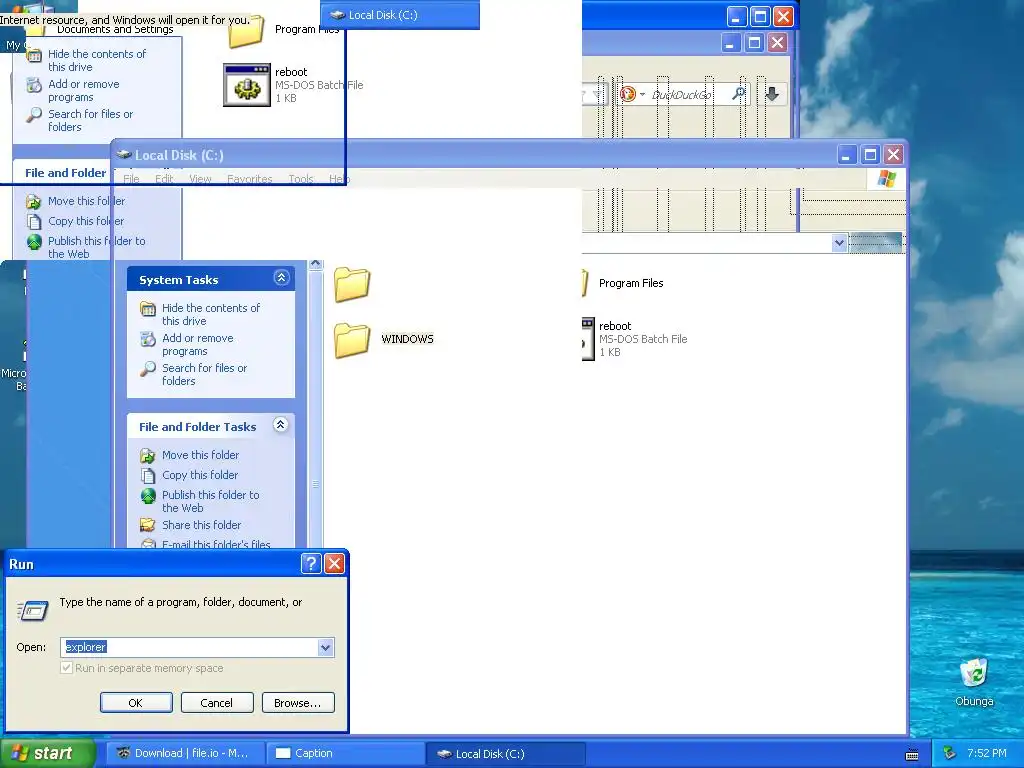Image resolution: width=1024 pixels, height=768 pixels.
Task: Click the taskbar clock showing 7:52 PM
Action: pos(986,753)
